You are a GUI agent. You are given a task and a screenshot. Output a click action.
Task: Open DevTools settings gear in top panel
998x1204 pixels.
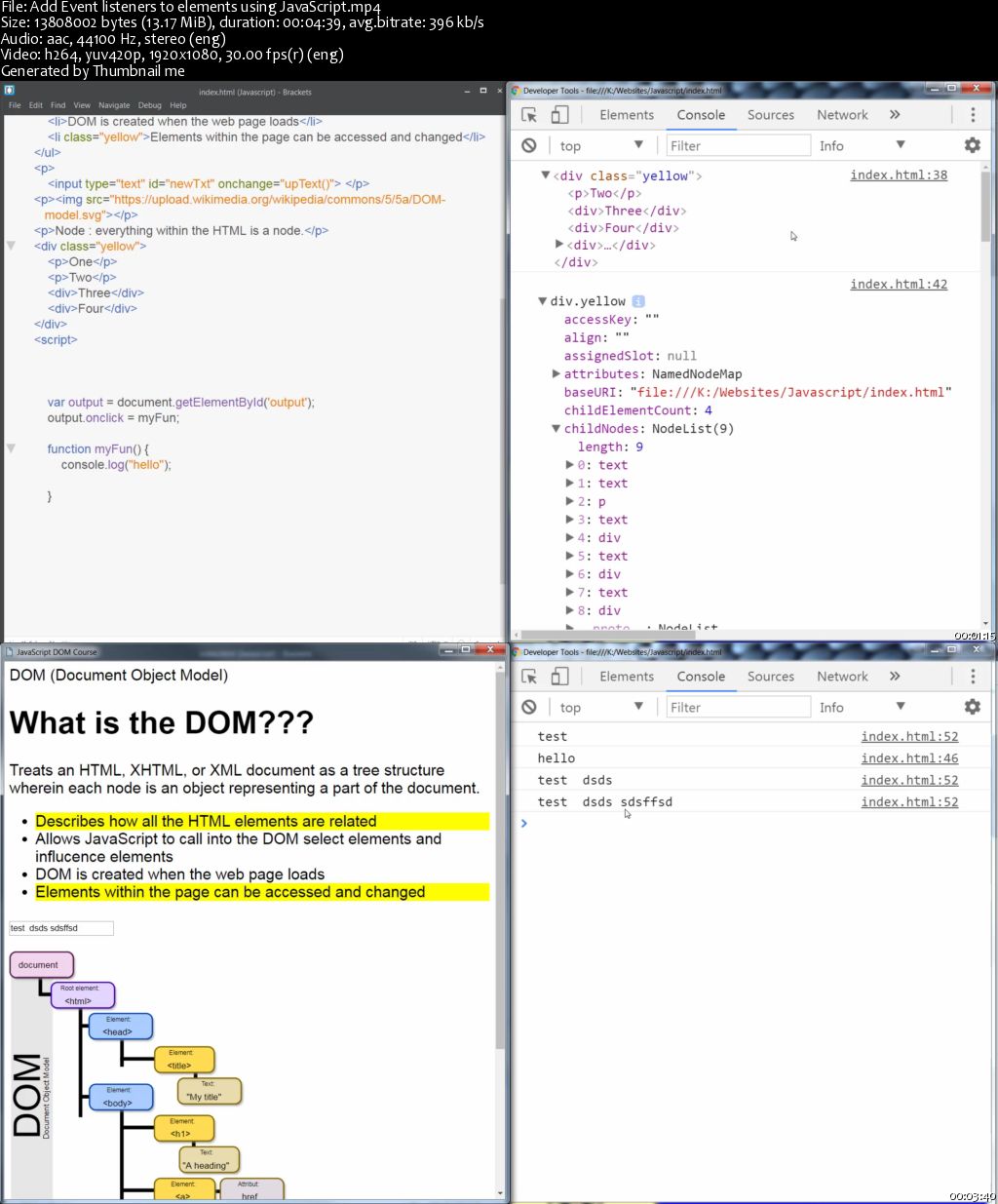[x=972, y=144]
